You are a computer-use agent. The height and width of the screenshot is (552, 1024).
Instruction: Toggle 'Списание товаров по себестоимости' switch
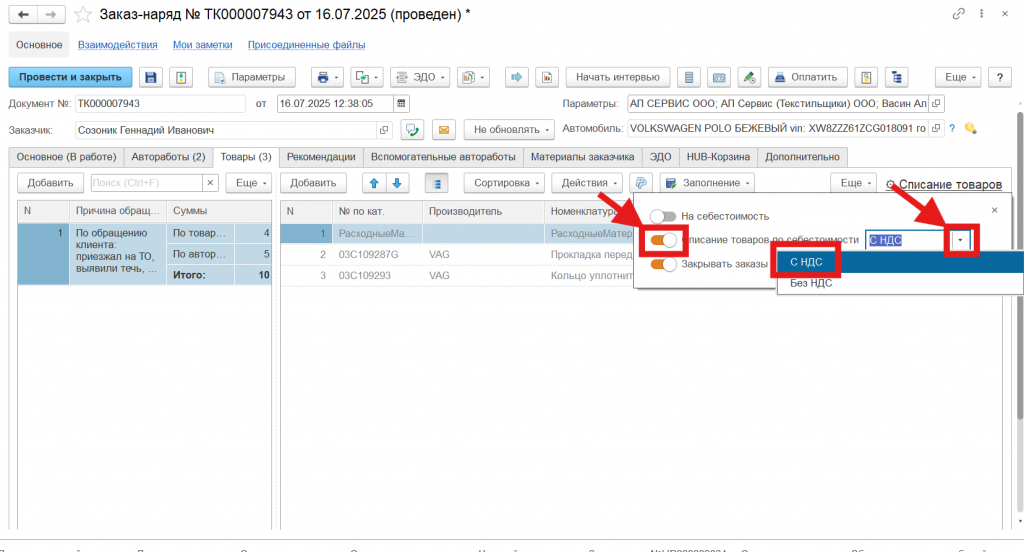[663, 240]
